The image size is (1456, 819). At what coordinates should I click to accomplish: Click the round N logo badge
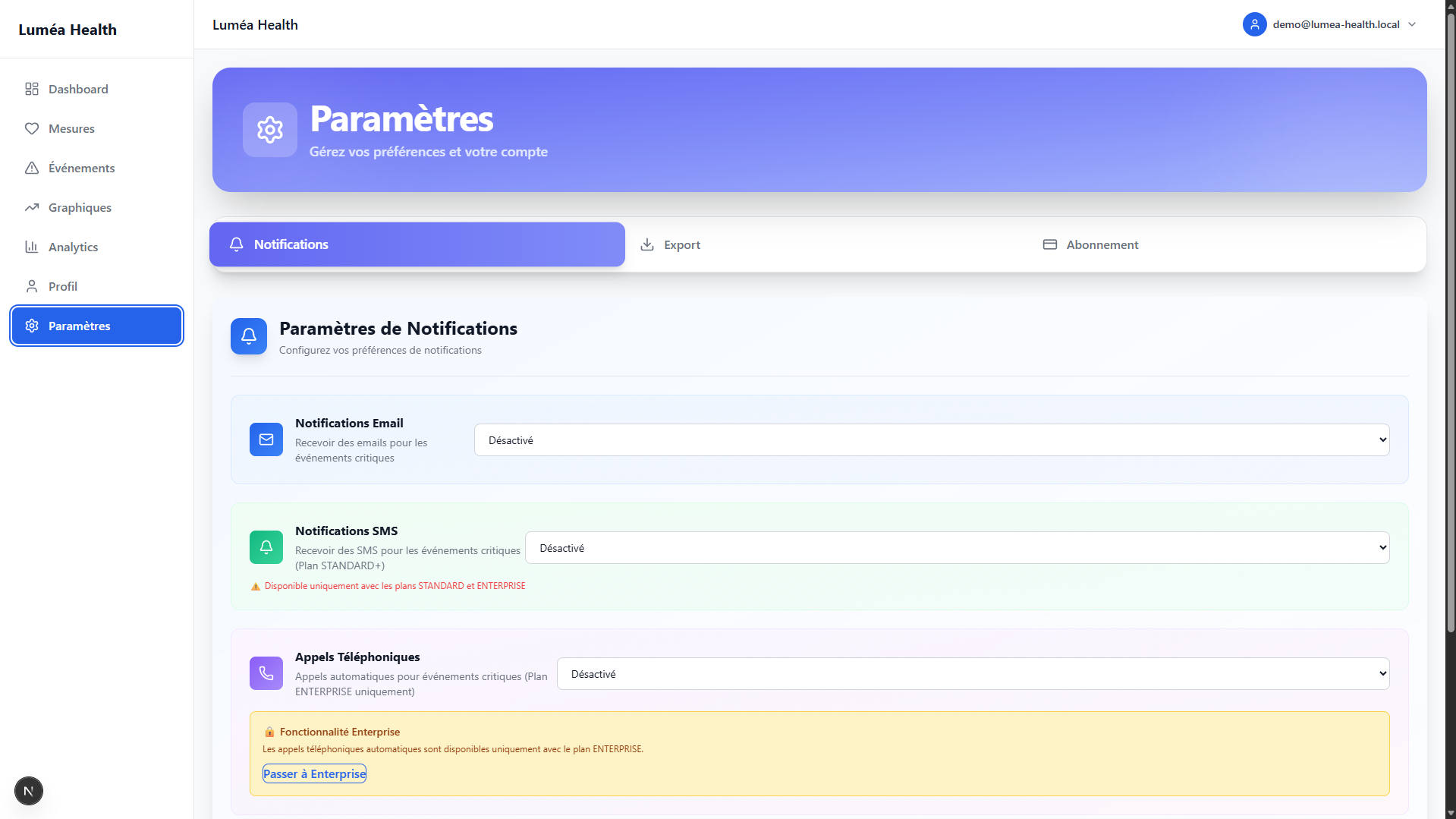29,791
